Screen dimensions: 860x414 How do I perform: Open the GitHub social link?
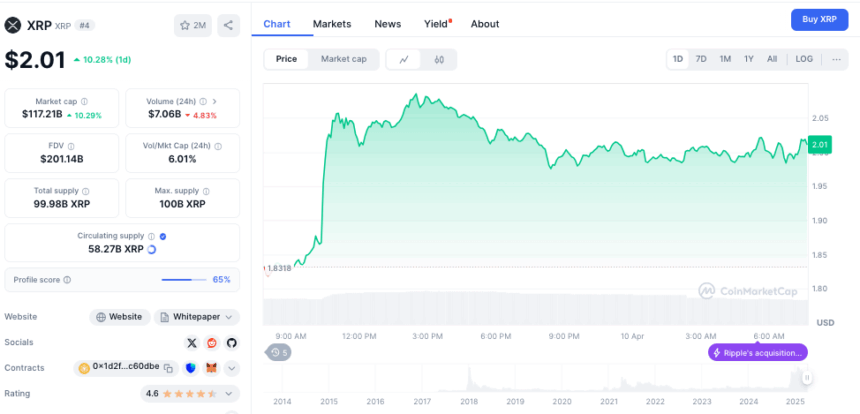231,343
